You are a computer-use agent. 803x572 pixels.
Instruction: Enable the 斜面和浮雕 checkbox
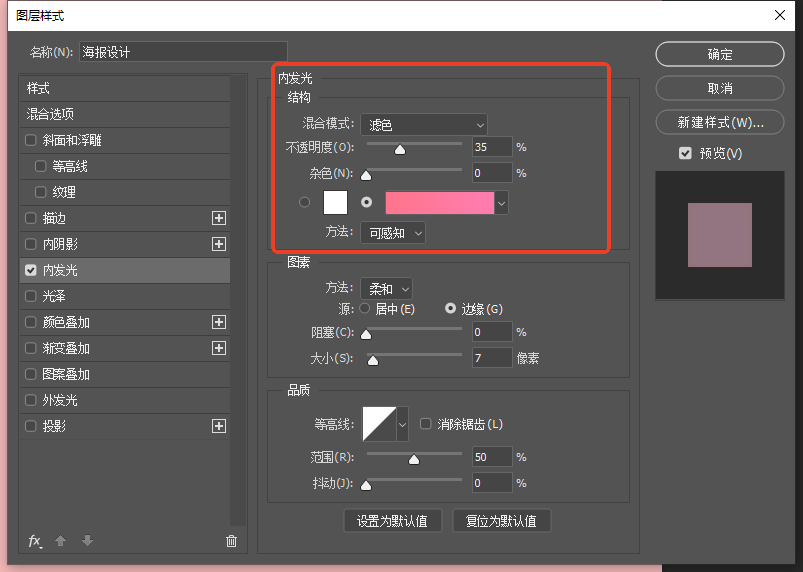pyautogui.click(x=32, y=140)
